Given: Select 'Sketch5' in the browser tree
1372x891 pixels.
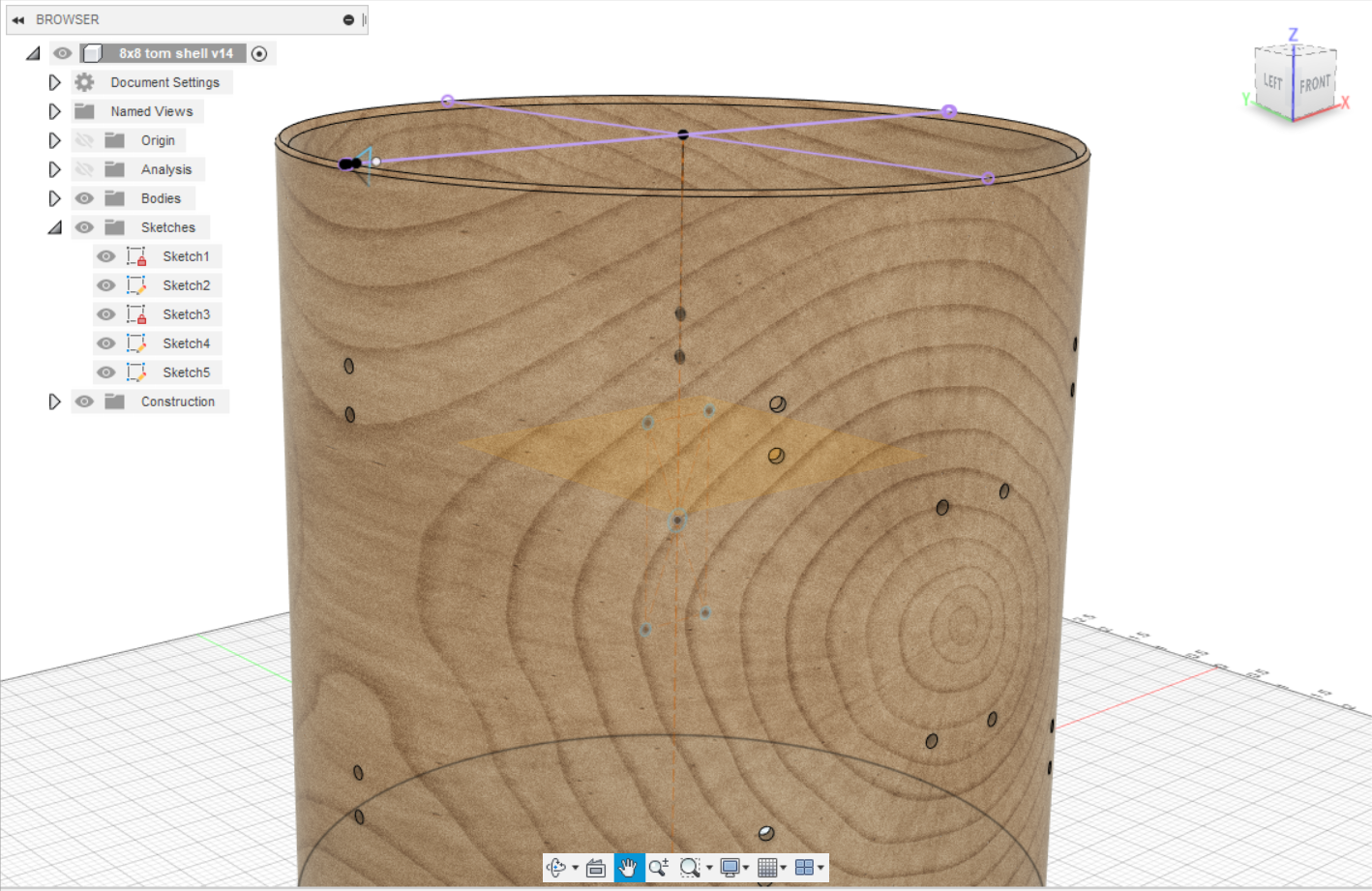Looking at the screenshot, I should coord(186,372).
